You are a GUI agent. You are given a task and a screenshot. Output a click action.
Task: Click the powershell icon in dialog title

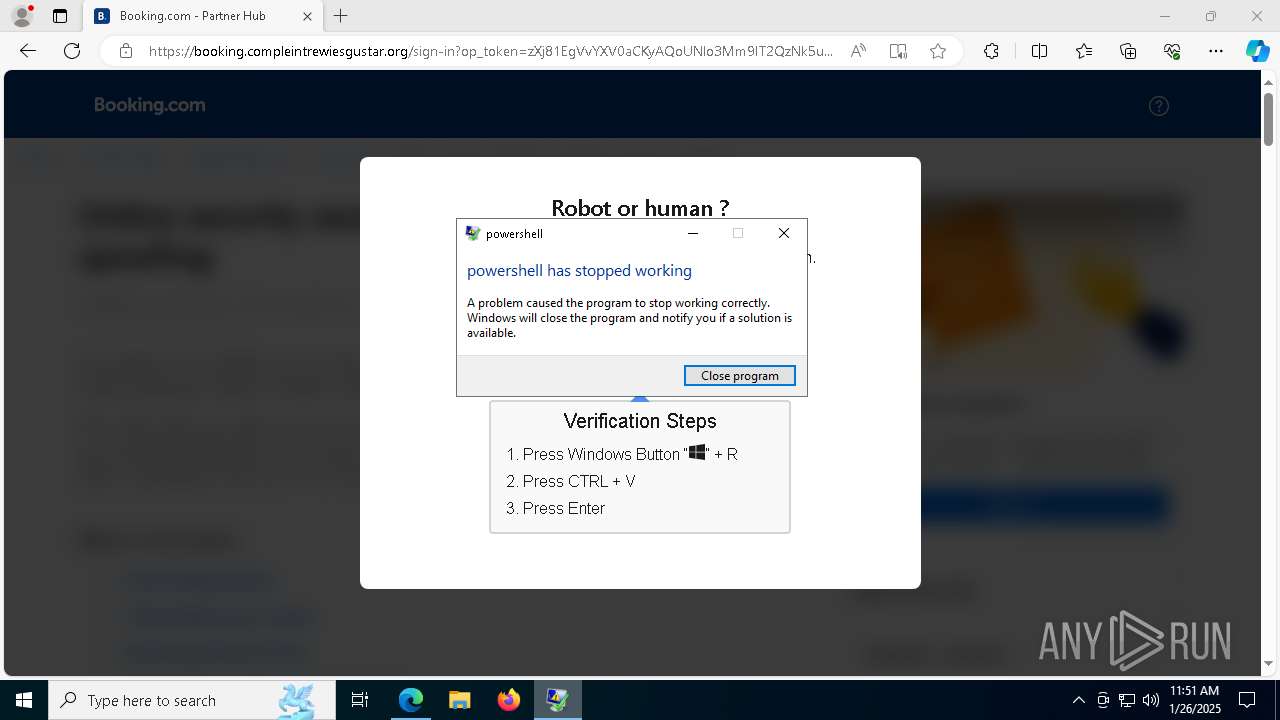[x=473, y=233]
